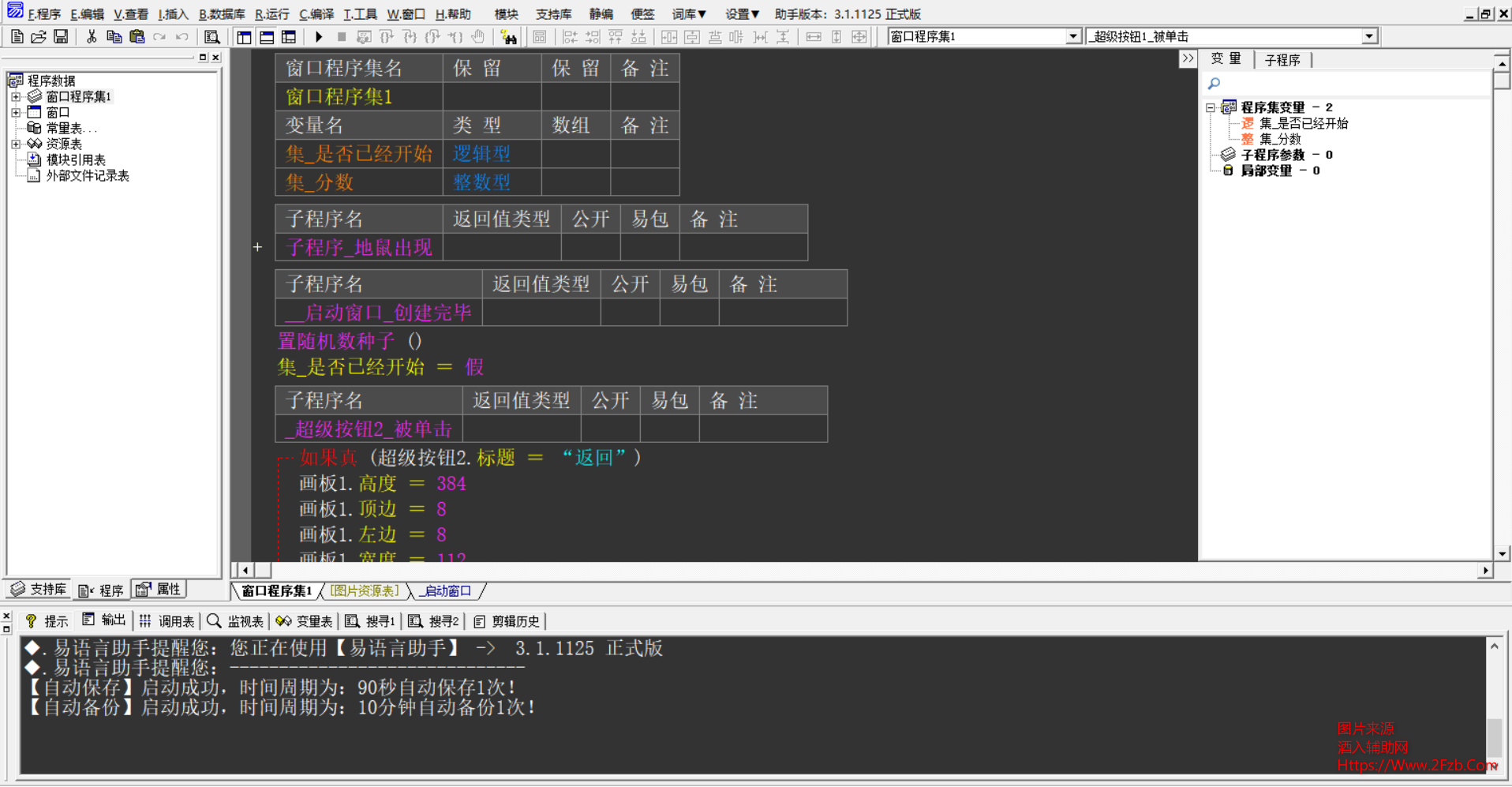Open the 词库 dropdown menu
The width and height of the screenshot is (1512, 787).
point(689,13)
